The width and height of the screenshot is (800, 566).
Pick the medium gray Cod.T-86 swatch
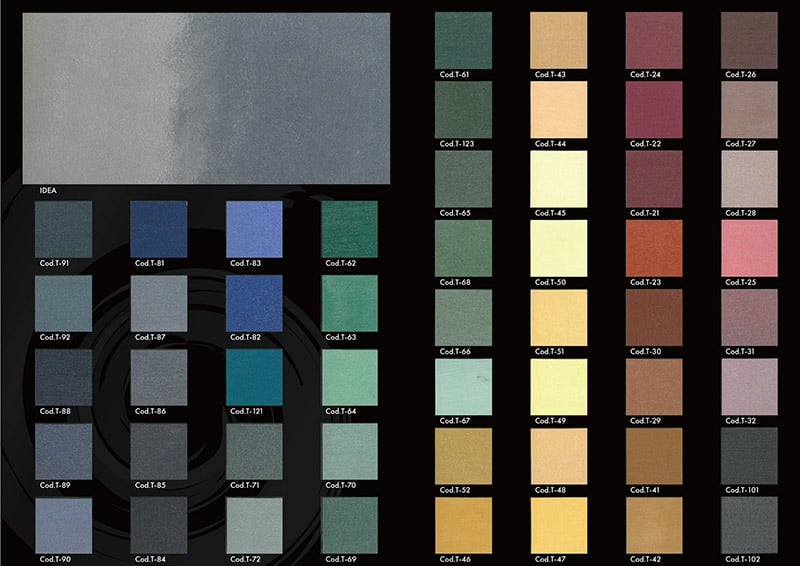159,378
